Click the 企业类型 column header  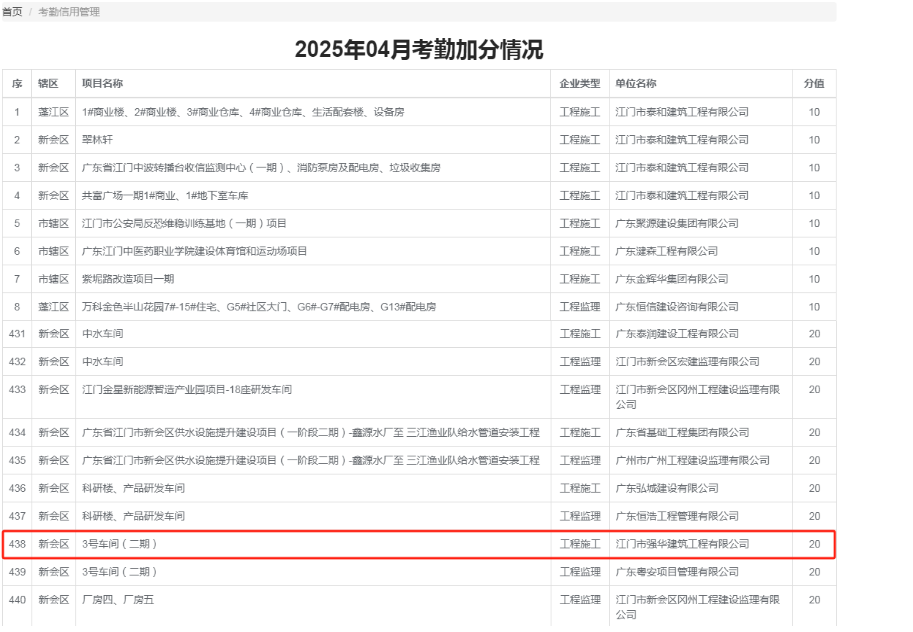(580, 84)
